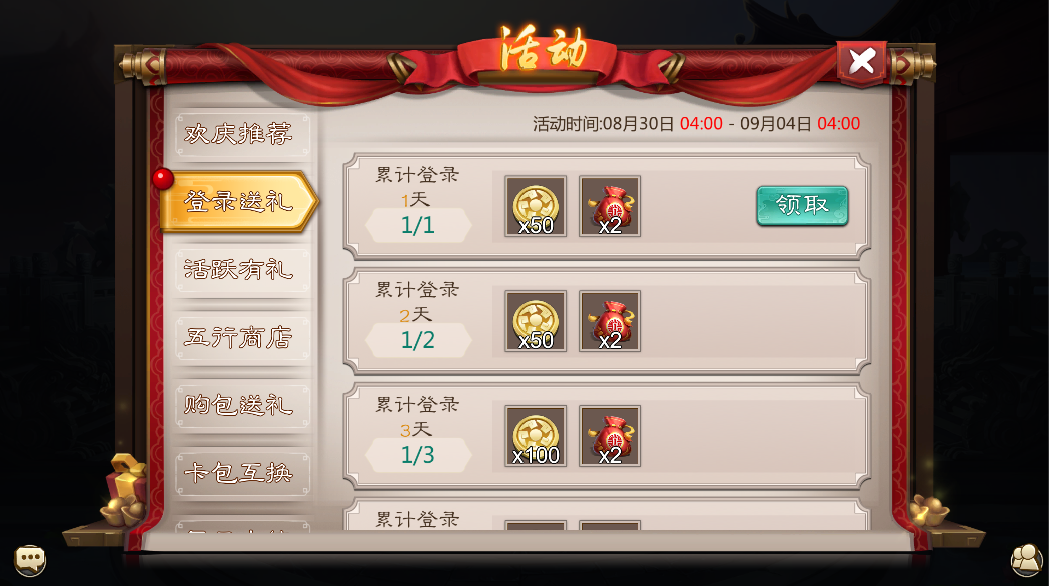Select the 登录送礼 tab
1049x586 pixels.
pos(238,201)
